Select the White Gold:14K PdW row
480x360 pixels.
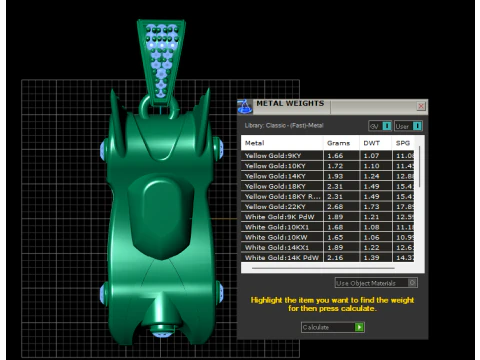tap(327, 258)
